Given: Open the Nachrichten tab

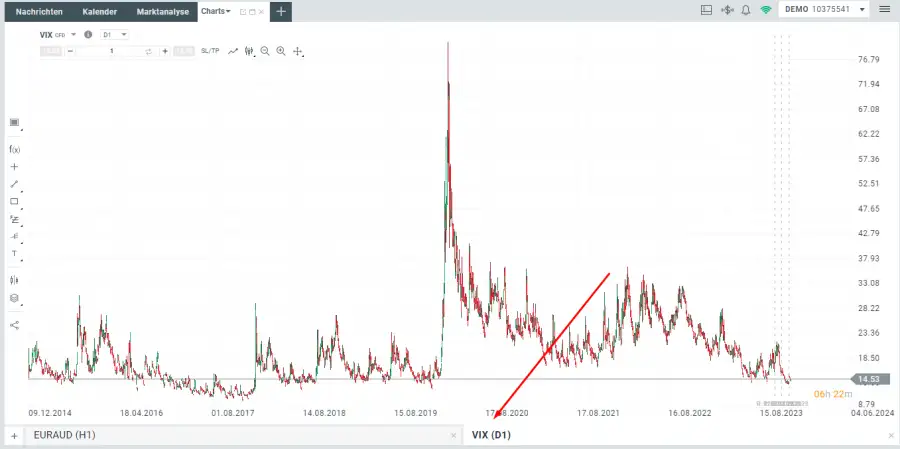Looking at the screenshot, I should (x=39, y=11).
